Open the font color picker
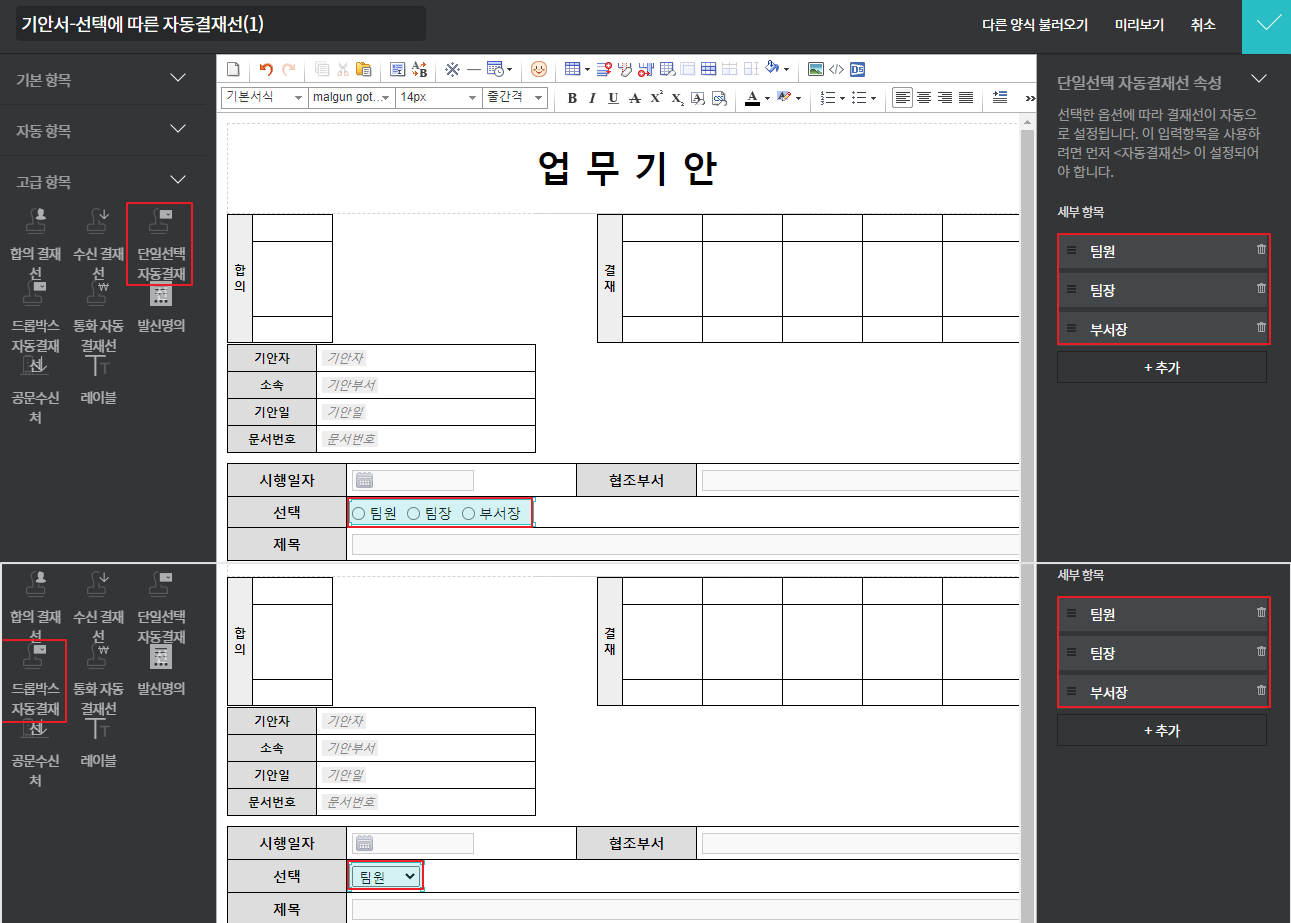This screenshot has width=1291, height=923. [753, 98]
